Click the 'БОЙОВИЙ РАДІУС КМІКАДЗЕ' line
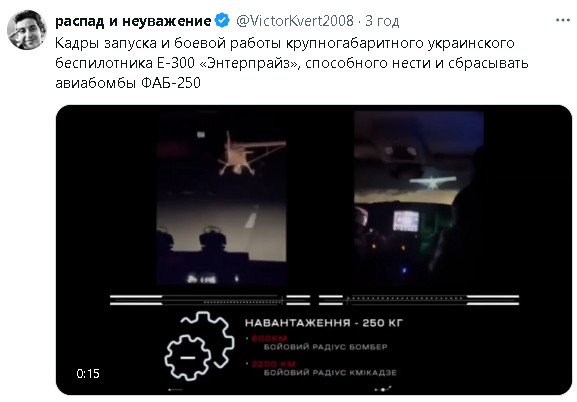 [x=330, y=373]
